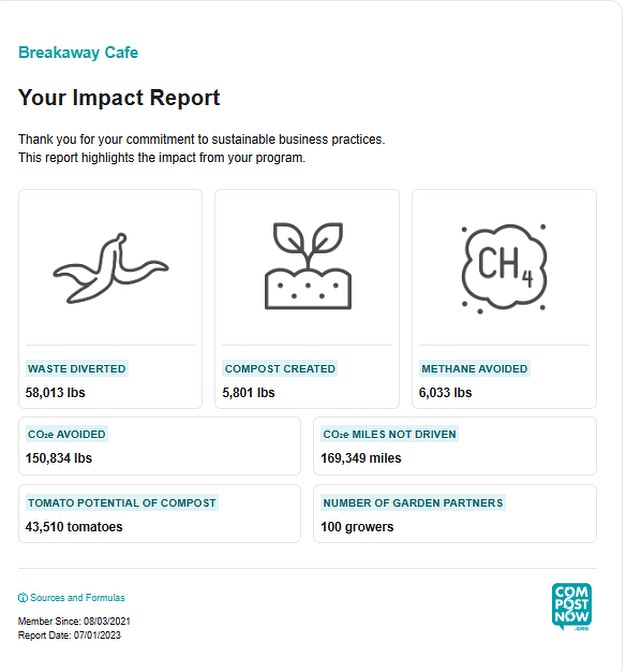Click the 58,013 lbs waste value
This screenshot has width=626, height=672.
click(55, 393)
